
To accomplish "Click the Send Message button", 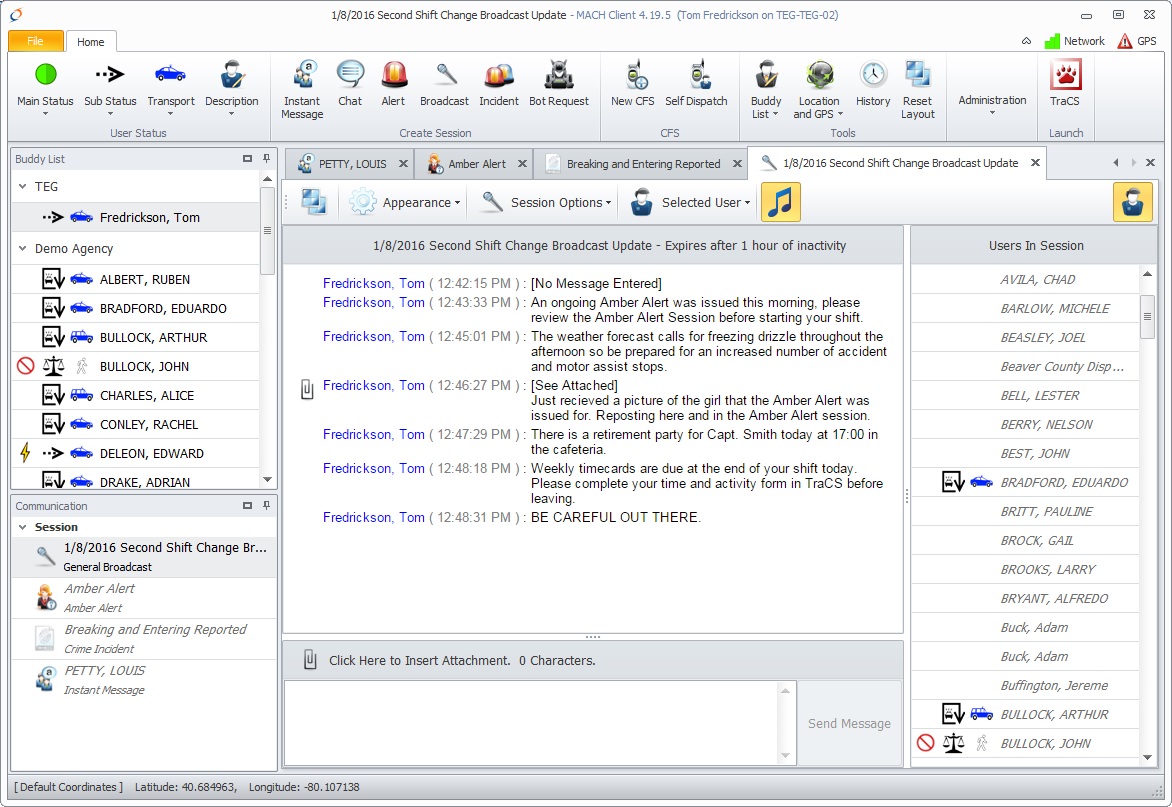I will [849, 723].
